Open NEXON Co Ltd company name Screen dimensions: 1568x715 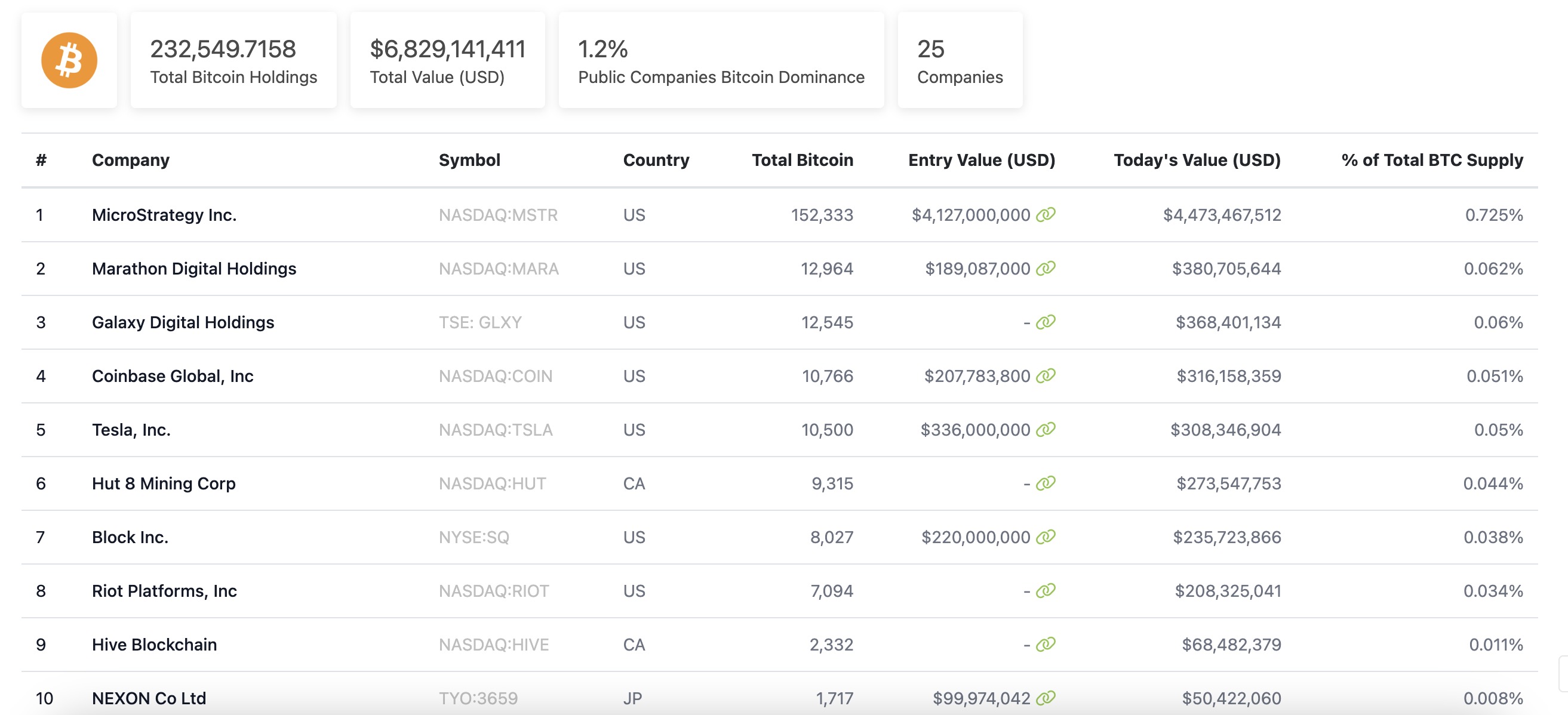click(x=149, y=698)
